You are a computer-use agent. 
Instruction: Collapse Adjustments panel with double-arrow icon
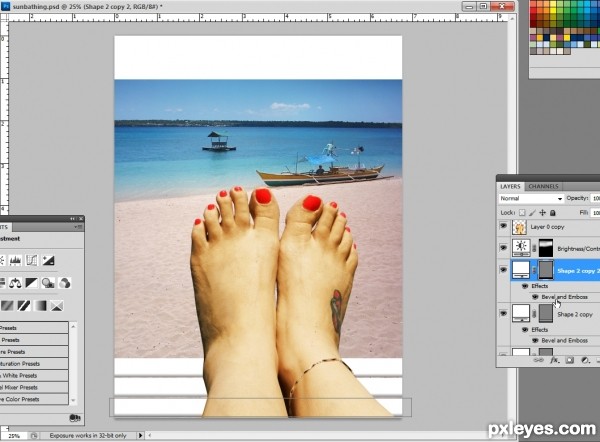pyautogui.click(x=72, y=219)
